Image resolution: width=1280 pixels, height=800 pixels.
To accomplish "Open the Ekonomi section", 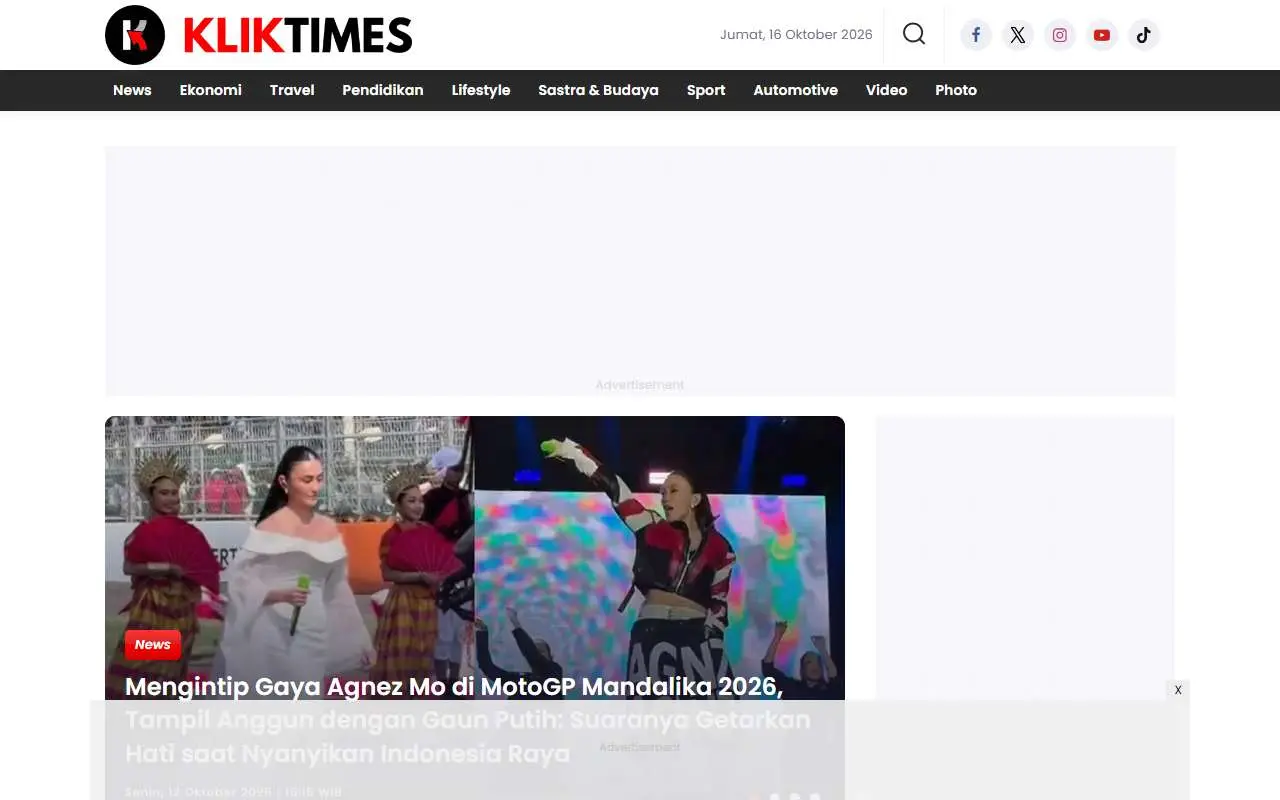I will click(211, 90).
